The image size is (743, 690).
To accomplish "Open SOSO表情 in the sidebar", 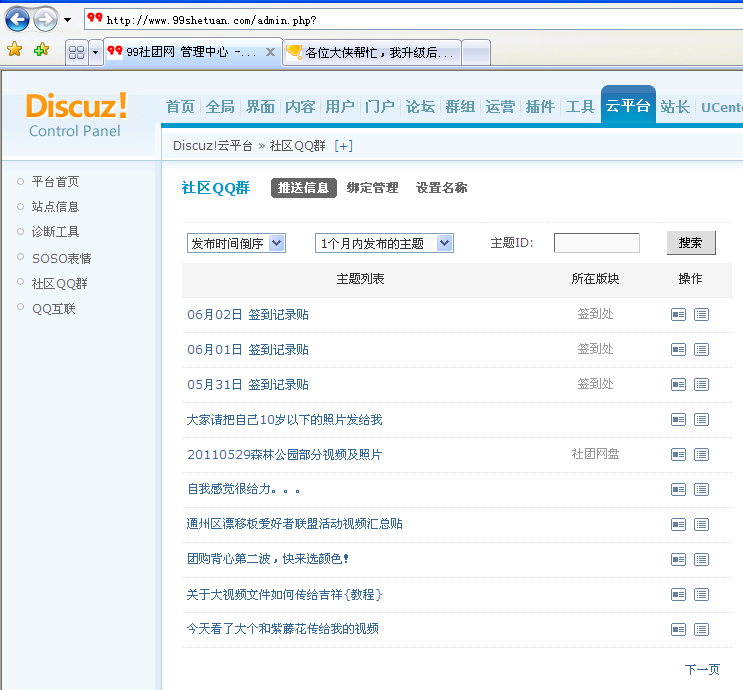I will point(62,258).
